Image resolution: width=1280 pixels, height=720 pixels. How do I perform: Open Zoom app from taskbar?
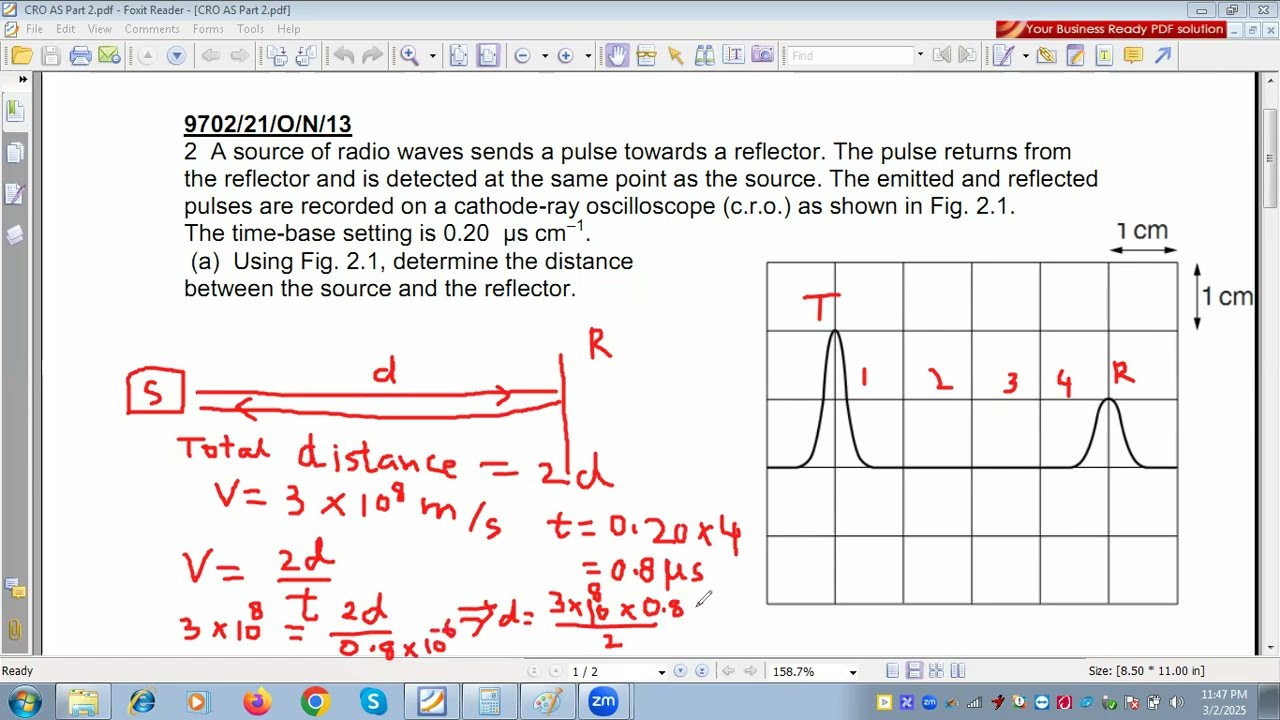click(x=603, y=702)
